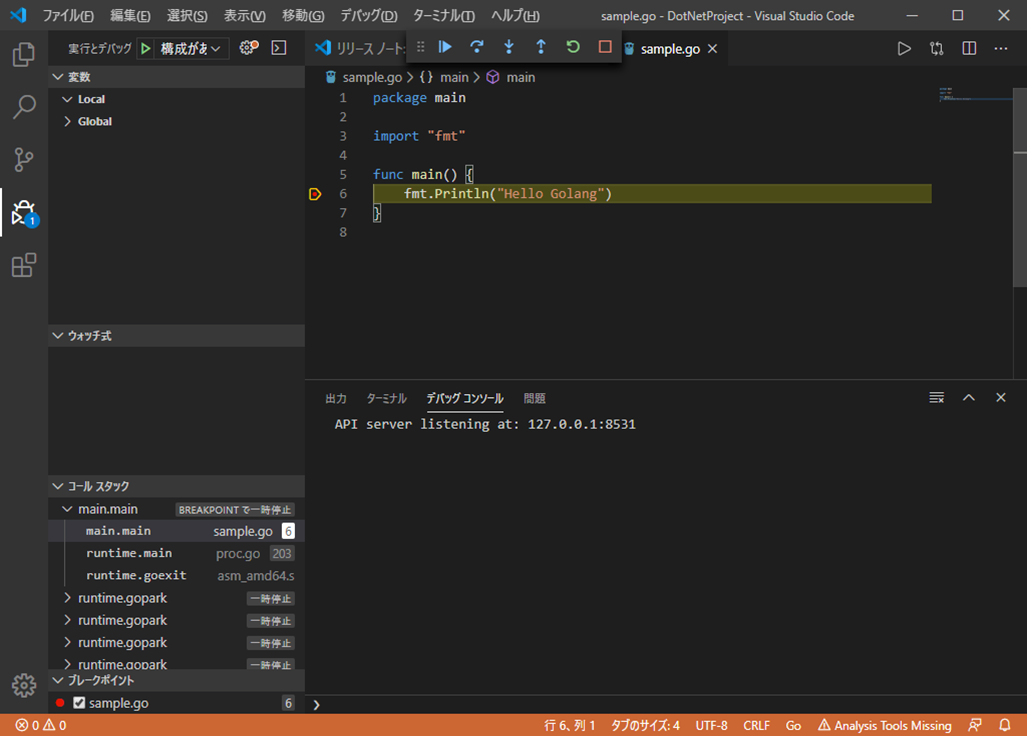This screenshot has width=1027, height=736.
Task: Open the 選択(S) menu
Action: point(187,16)
